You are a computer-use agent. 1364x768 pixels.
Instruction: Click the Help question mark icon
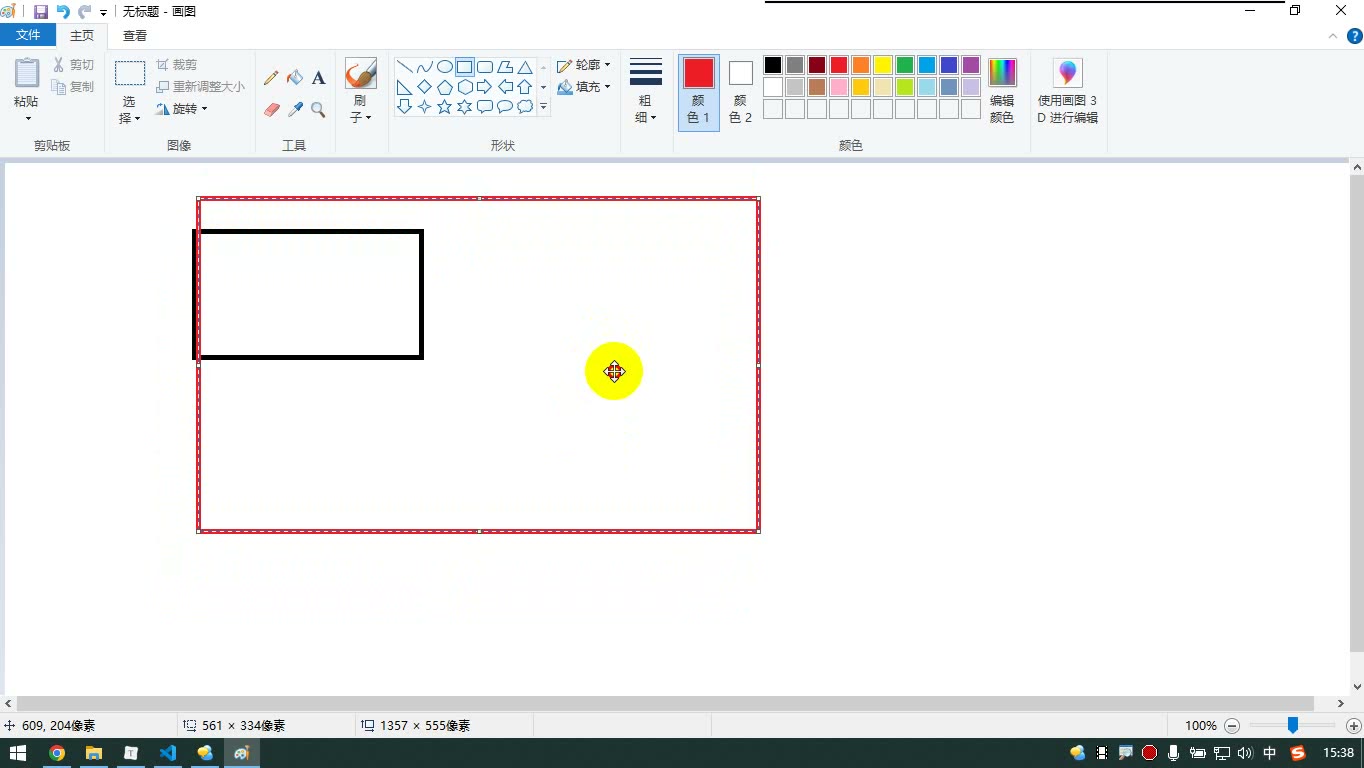coord(1355,36)
